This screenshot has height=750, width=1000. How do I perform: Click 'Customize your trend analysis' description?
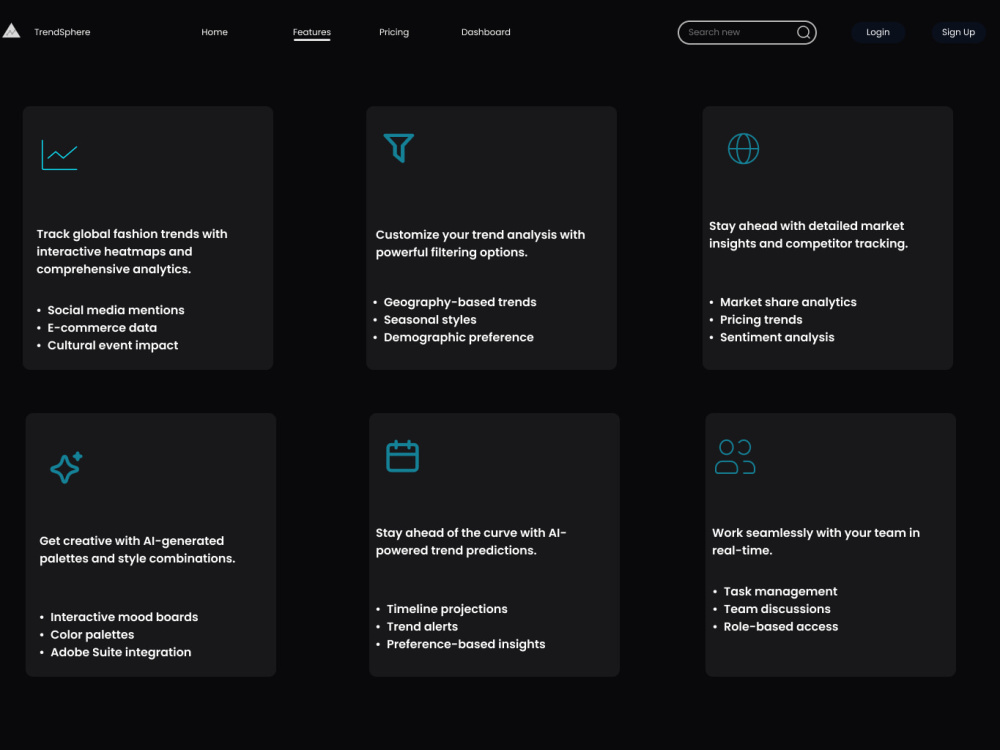click(480, 244)
